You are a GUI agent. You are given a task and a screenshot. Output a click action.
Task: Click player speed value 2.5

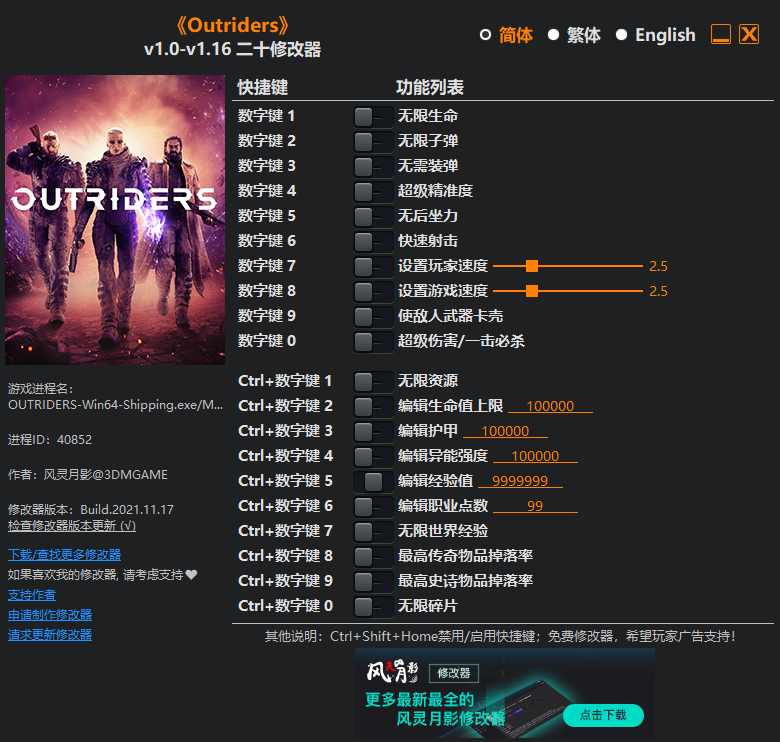658,266
